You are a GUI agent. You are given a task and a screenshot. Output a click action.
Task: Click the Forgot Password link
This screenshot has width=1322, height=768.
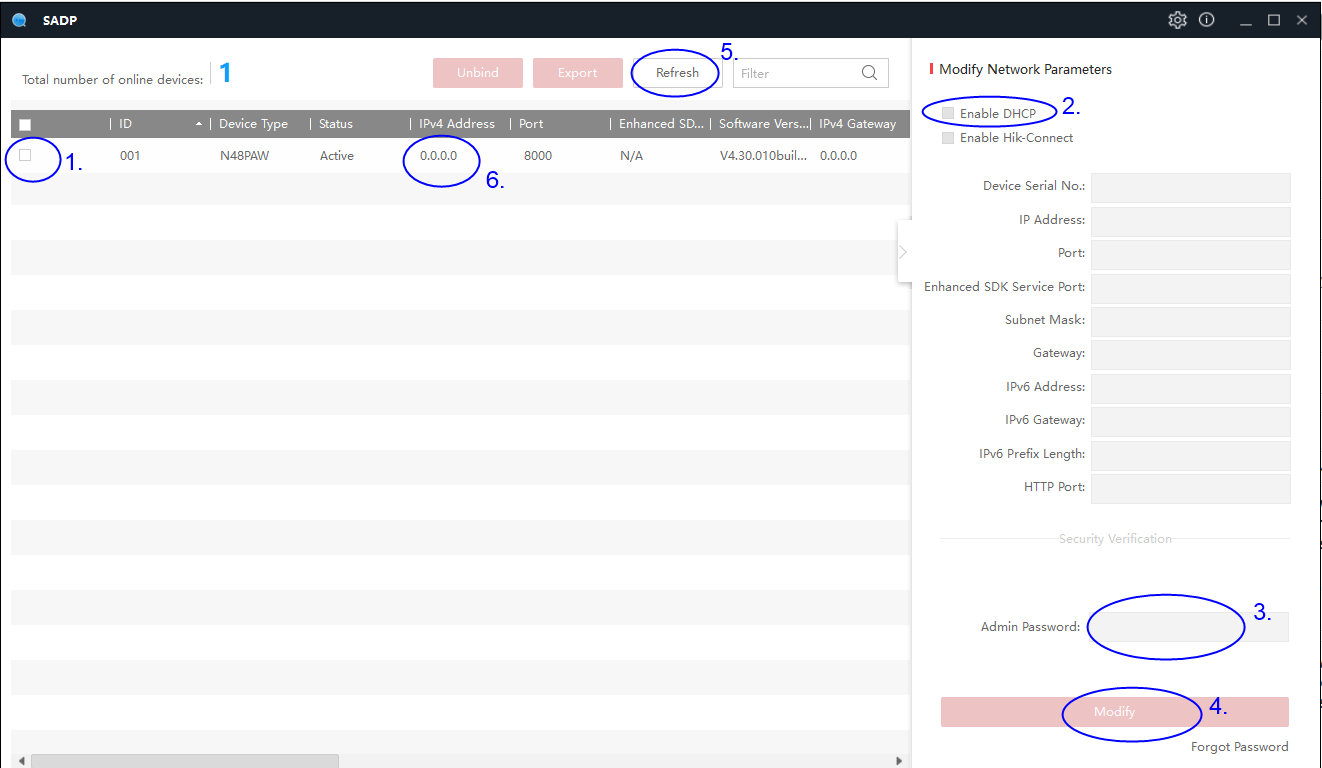tap(1239, 747)
